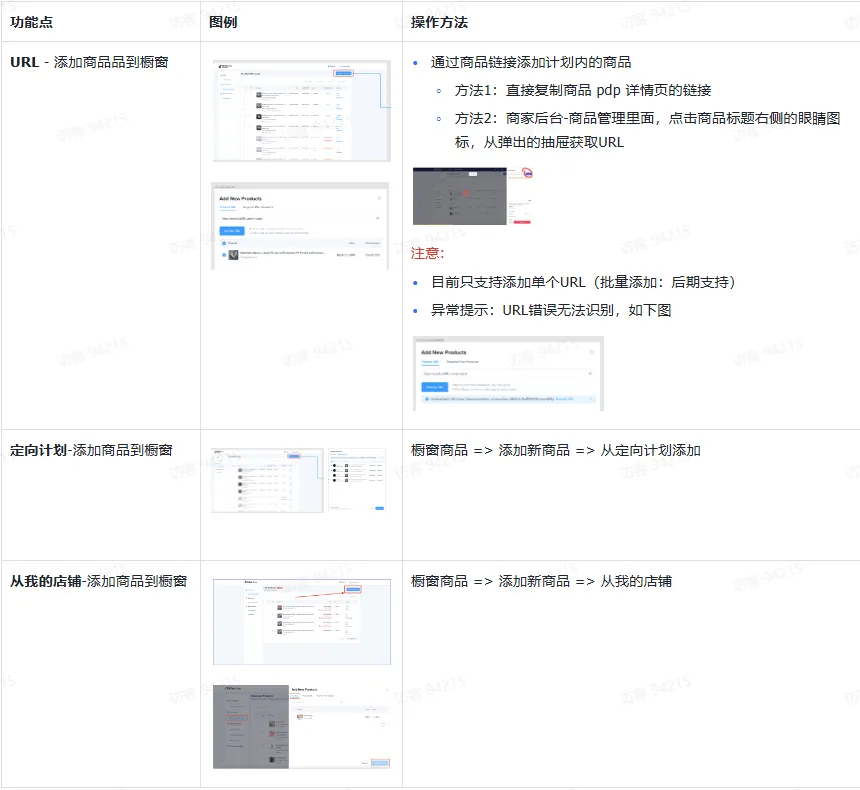The width and height of the screenshot is (860, 790).
Task: Select the text 定向计划-添加商品到橱窗
Action: (x=91, y=450)
